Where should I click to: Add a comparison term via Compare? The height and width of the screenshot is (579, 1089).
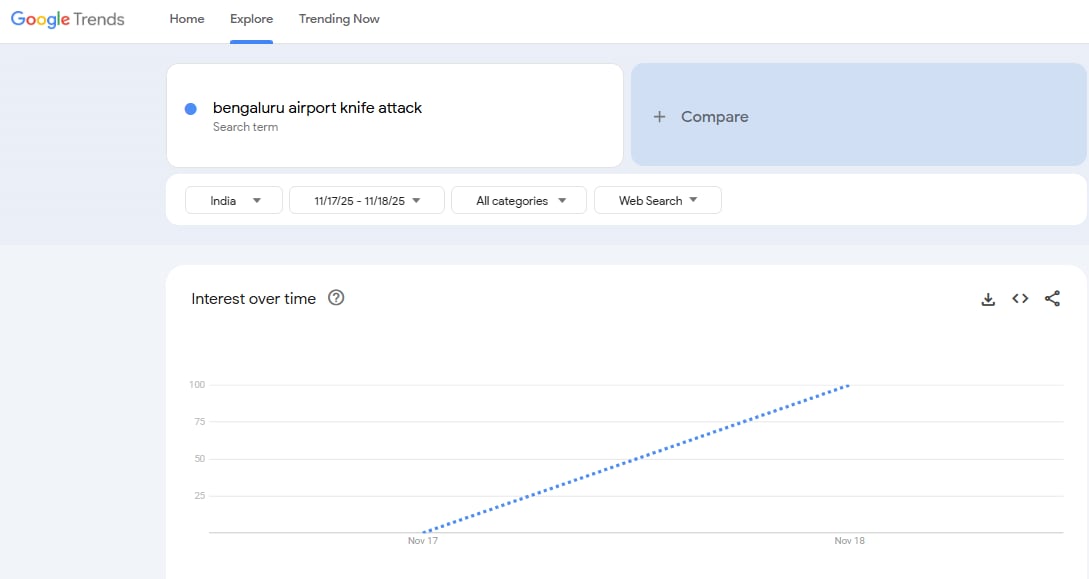pos(858,115)
